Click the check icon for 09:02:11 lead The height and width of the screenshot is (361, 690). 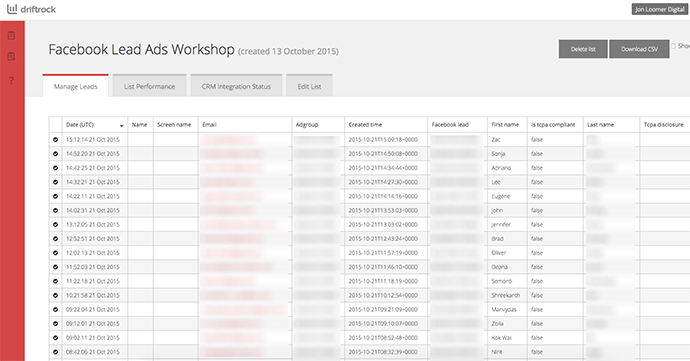(x=55, y=338)
